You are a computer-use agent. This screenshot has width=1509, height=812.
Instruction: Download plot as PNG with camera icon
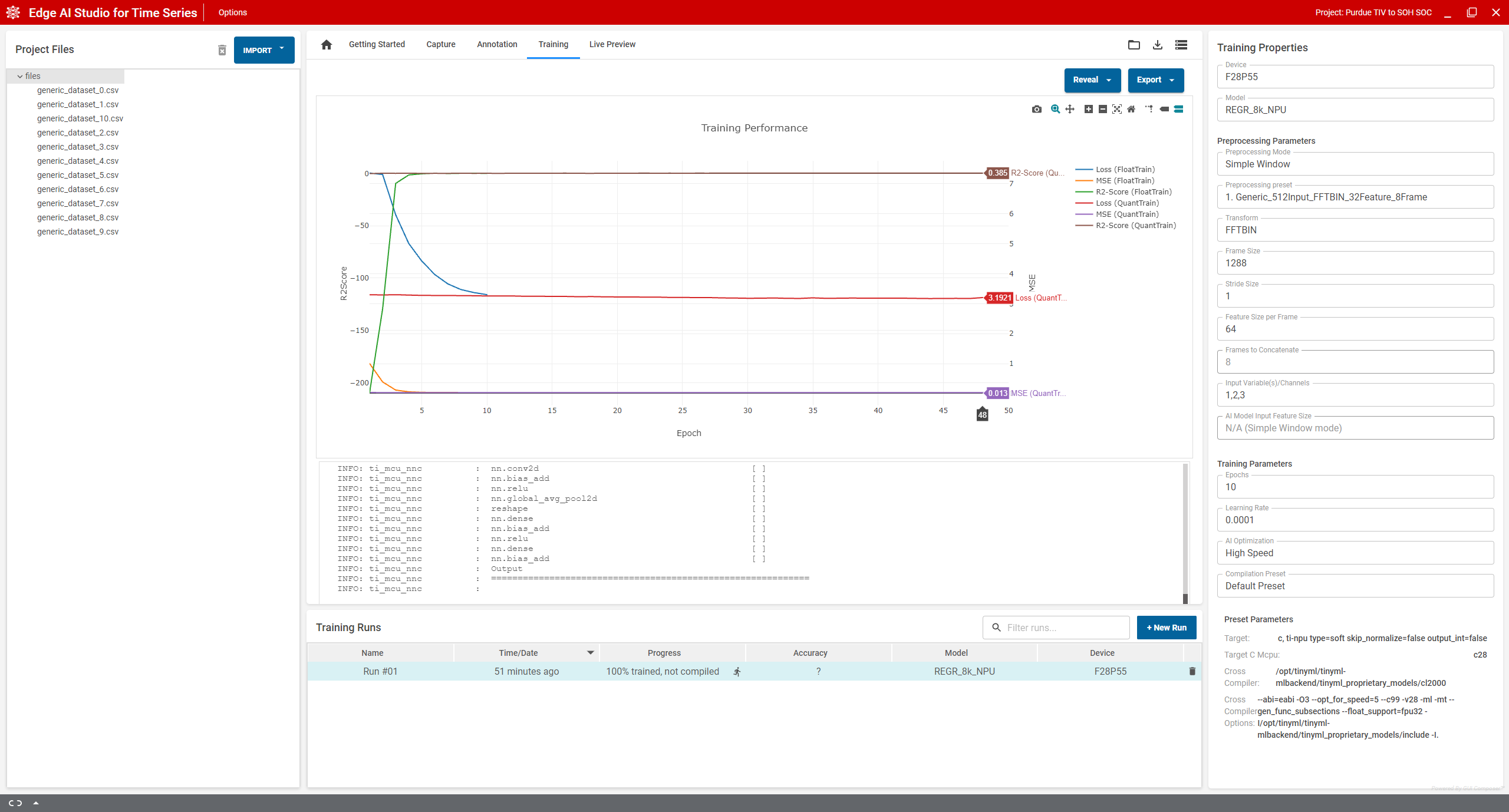(x=1037, y=109)
